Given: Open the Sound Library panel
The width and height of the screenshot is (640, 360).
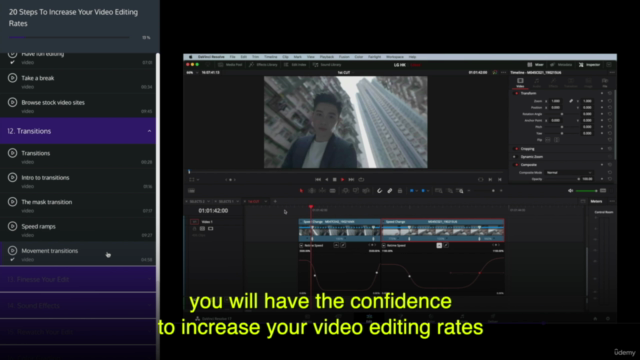Looking at the screenshot, I should tap(327, 64).
